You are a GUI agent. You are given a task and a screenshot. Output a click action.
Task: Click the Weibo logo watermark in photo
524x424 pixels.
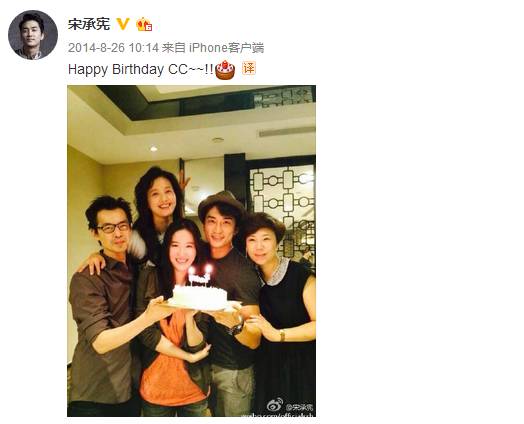click(275, 405)
